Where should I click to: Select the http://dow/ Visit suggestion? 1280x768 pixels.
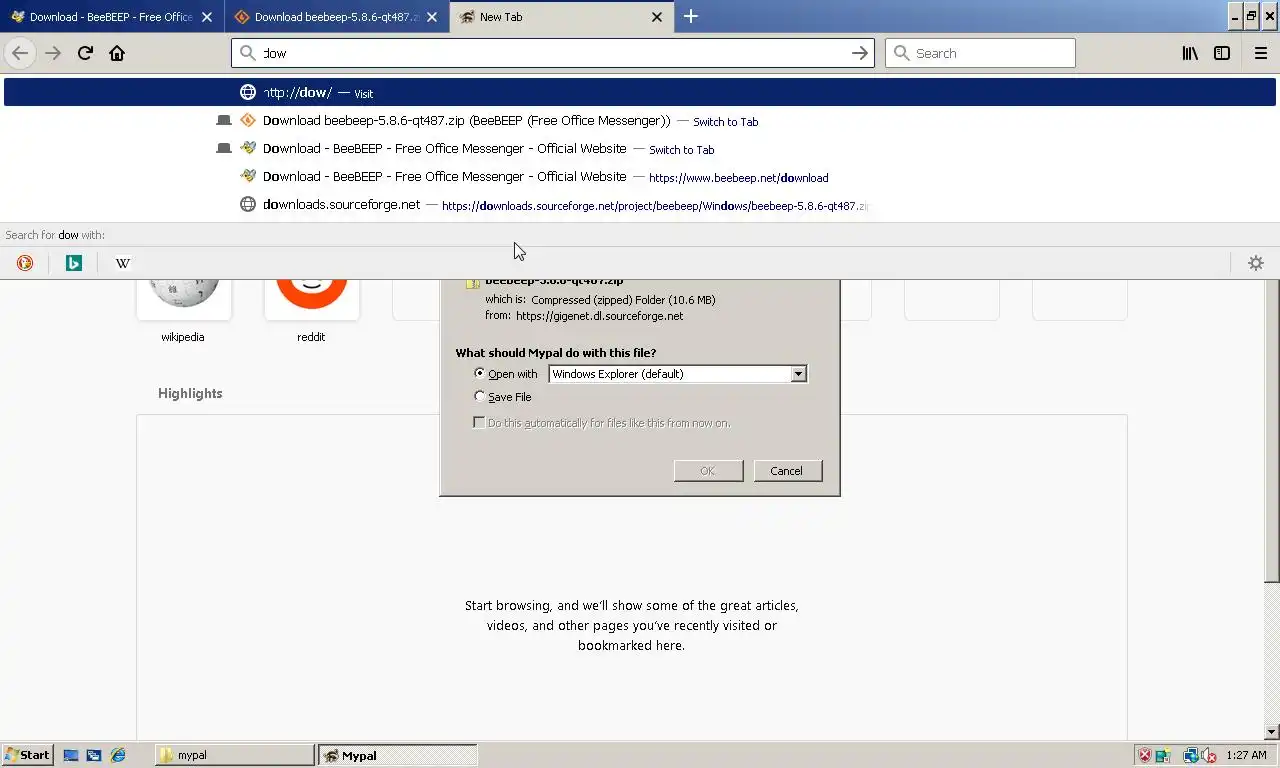[x=640, y=93]
